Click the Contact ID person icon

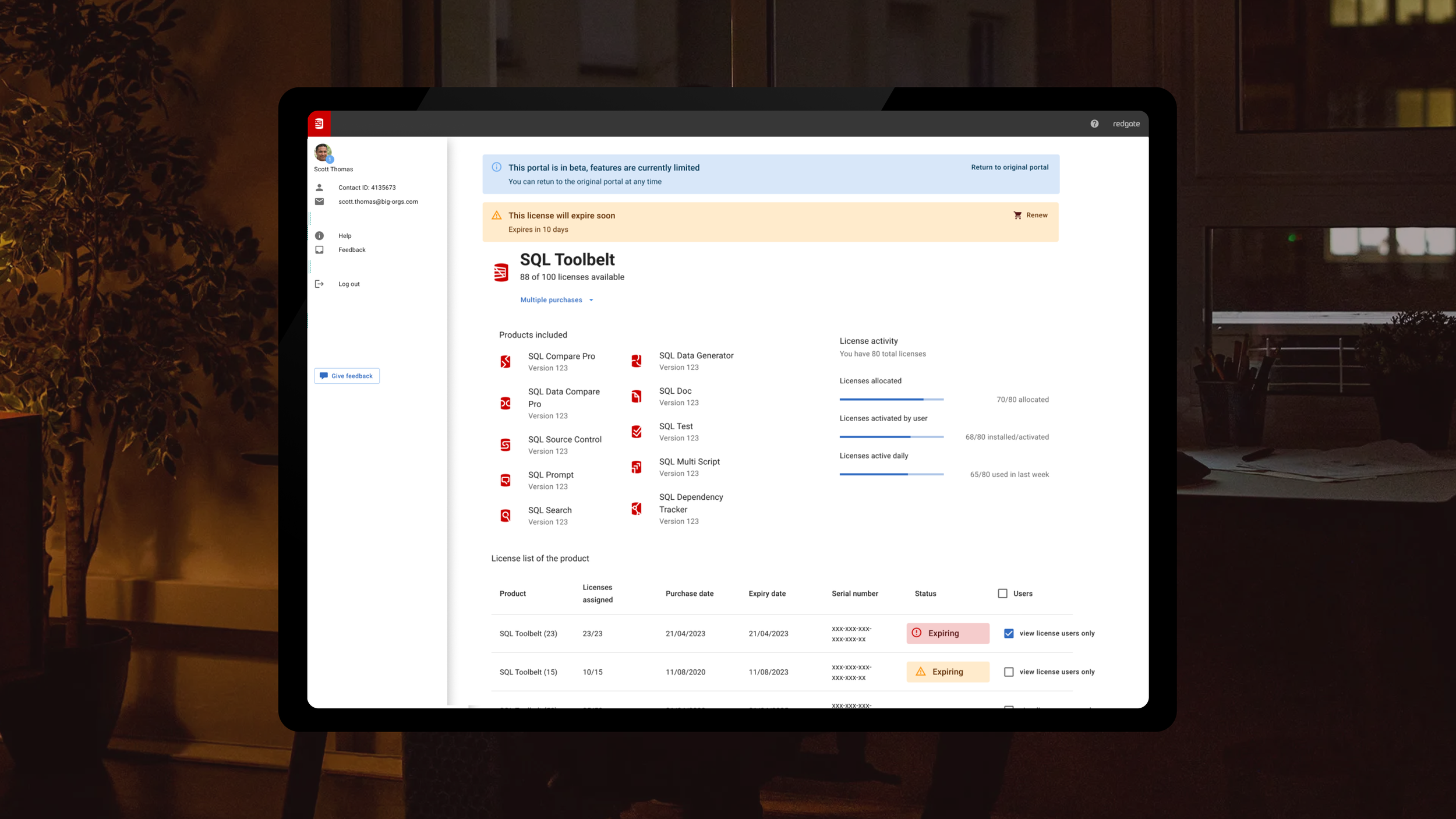pos(319,188)
